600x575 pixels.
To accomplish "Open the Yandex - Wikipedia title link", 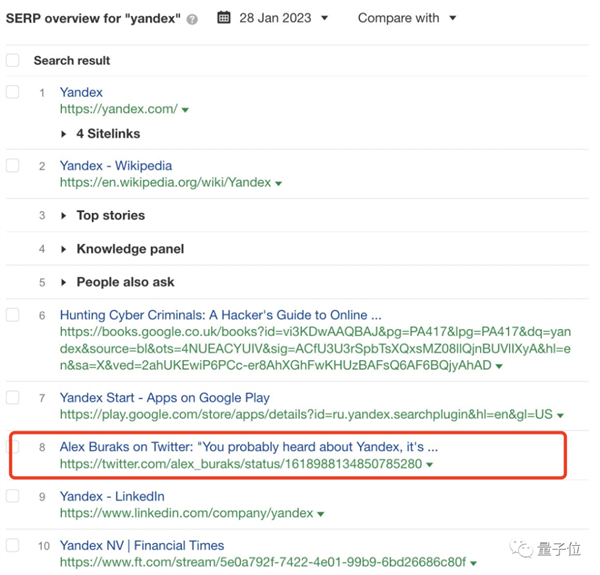I will coord(116,166).
